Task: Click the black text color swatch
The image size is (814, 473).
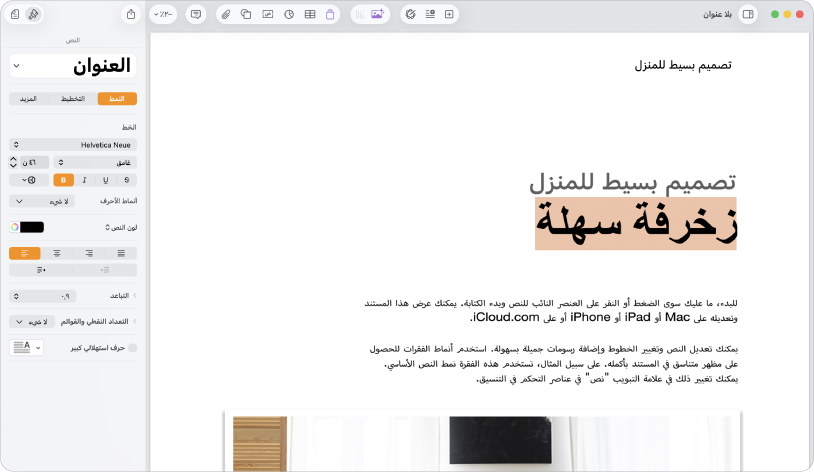Action: tap(32, 227)
